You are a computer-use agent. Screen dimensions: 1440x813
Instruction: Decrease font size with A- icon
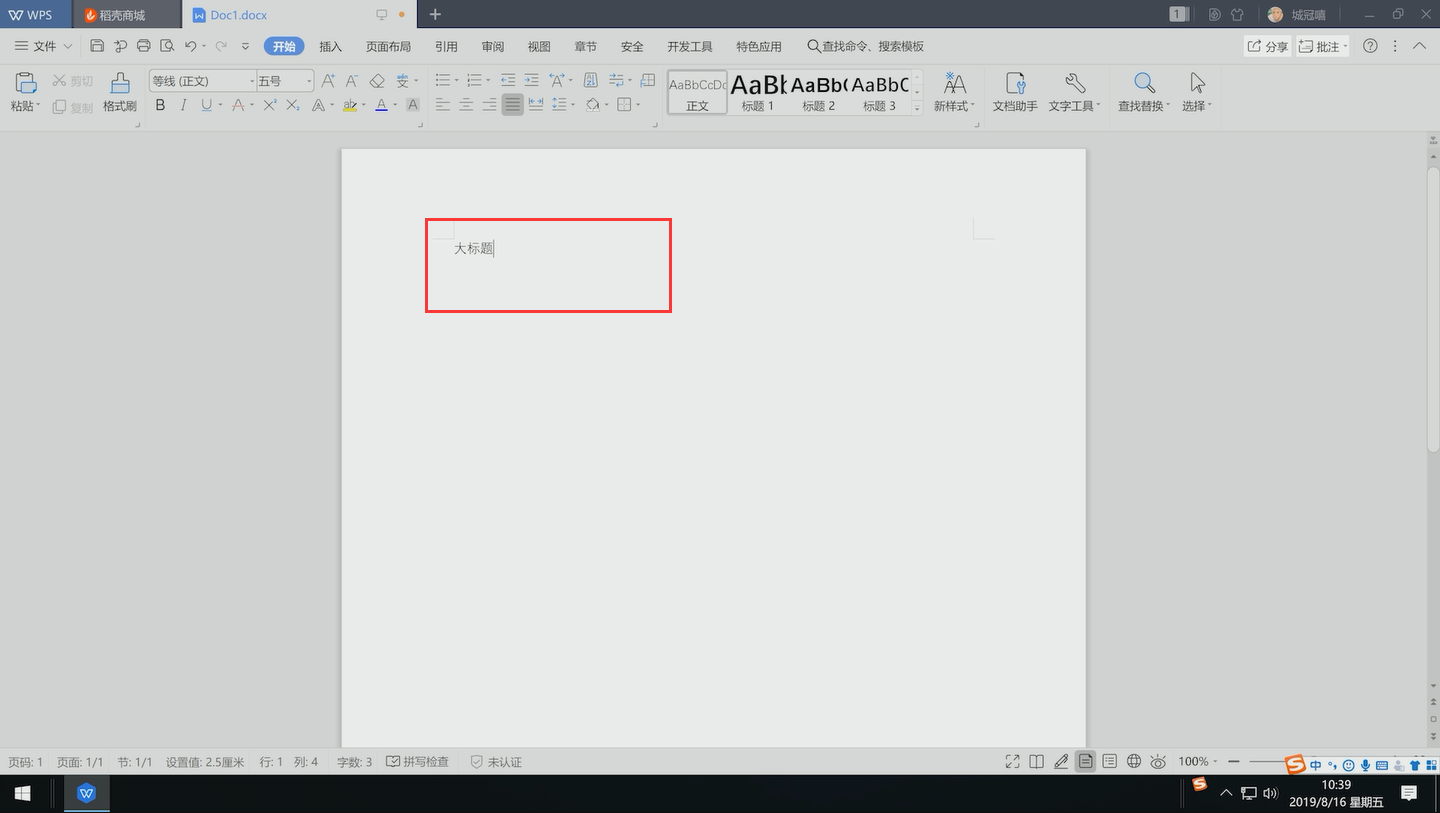coord(352,81)
